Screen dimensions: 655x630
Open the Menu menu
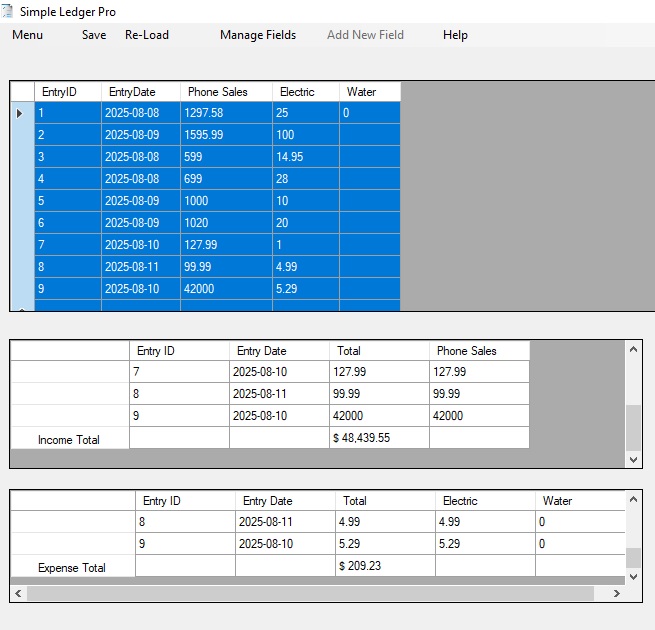(27, 35)
